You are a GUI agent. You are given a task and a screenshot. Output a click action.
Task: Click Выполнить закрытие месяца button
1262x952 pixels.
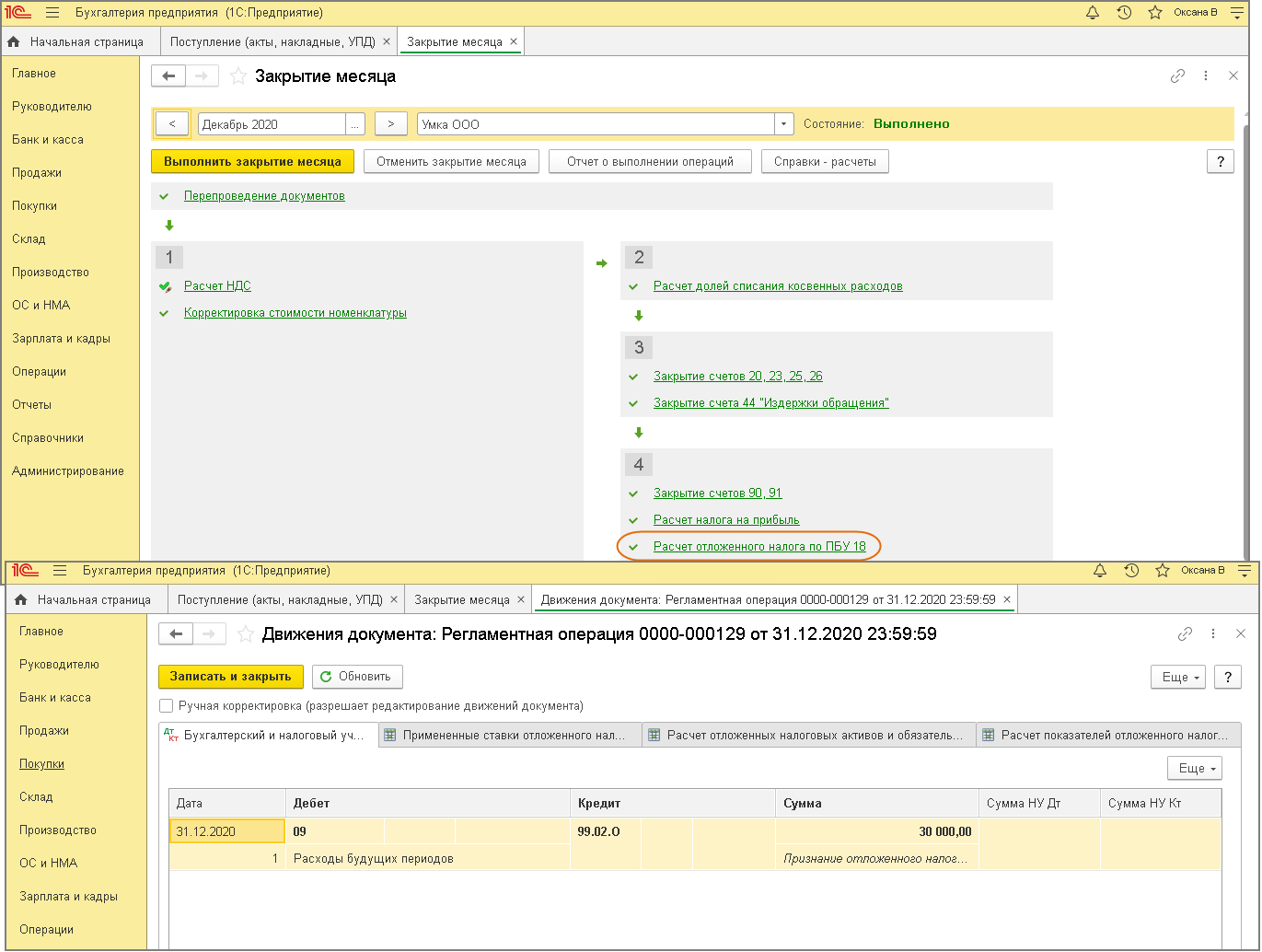point(253,162)
